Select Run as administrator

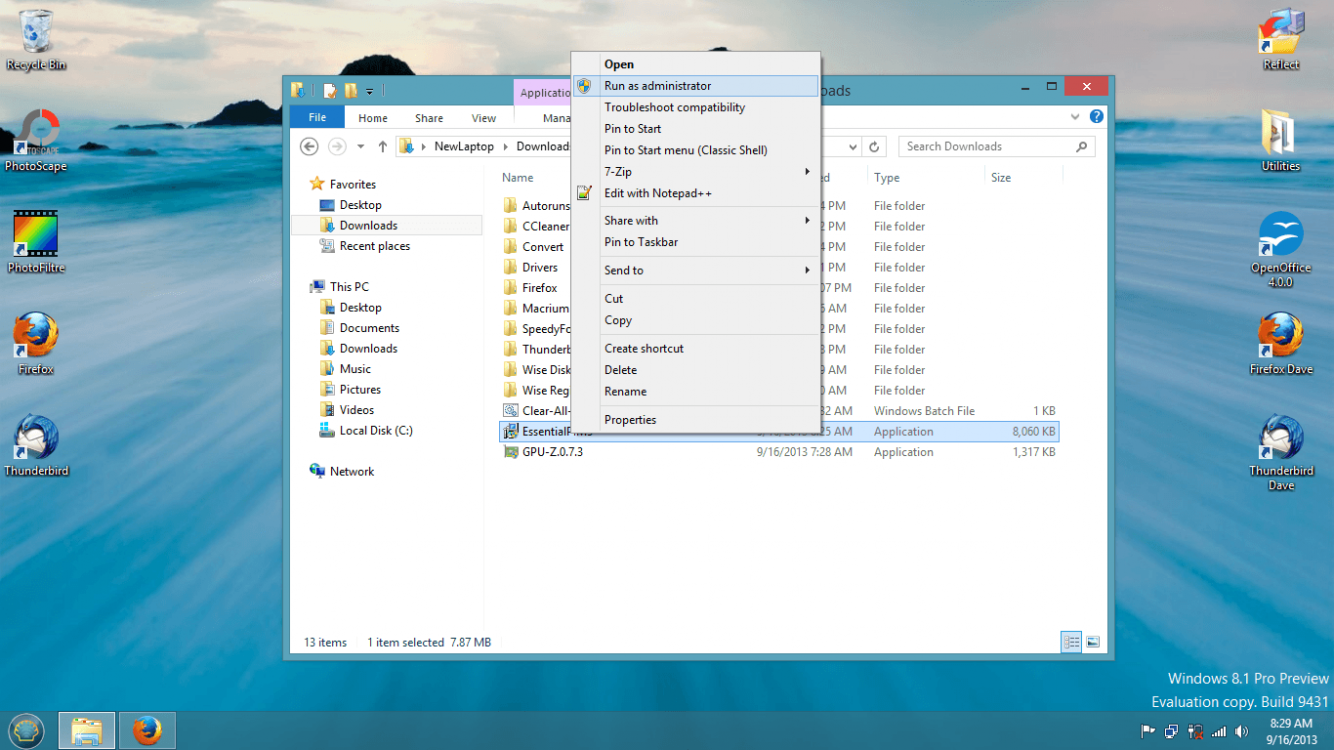point(695,86)
